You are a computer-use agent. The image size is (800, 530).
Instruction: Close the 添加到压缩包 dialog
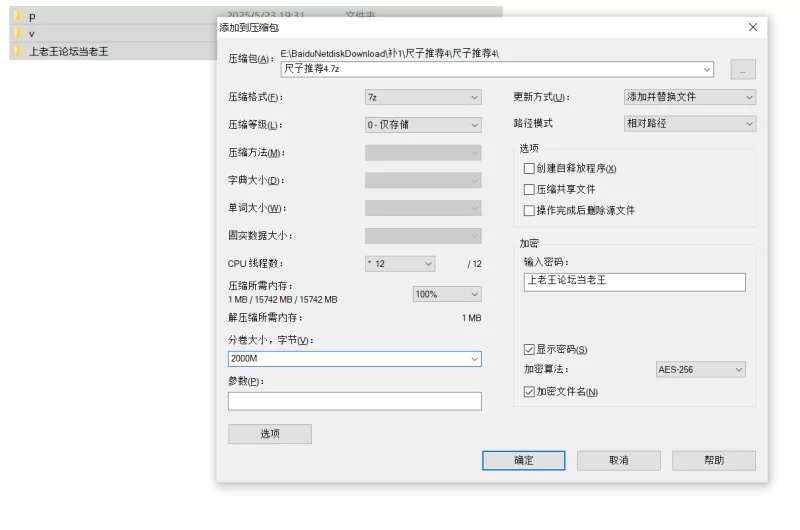pos(753,27)
